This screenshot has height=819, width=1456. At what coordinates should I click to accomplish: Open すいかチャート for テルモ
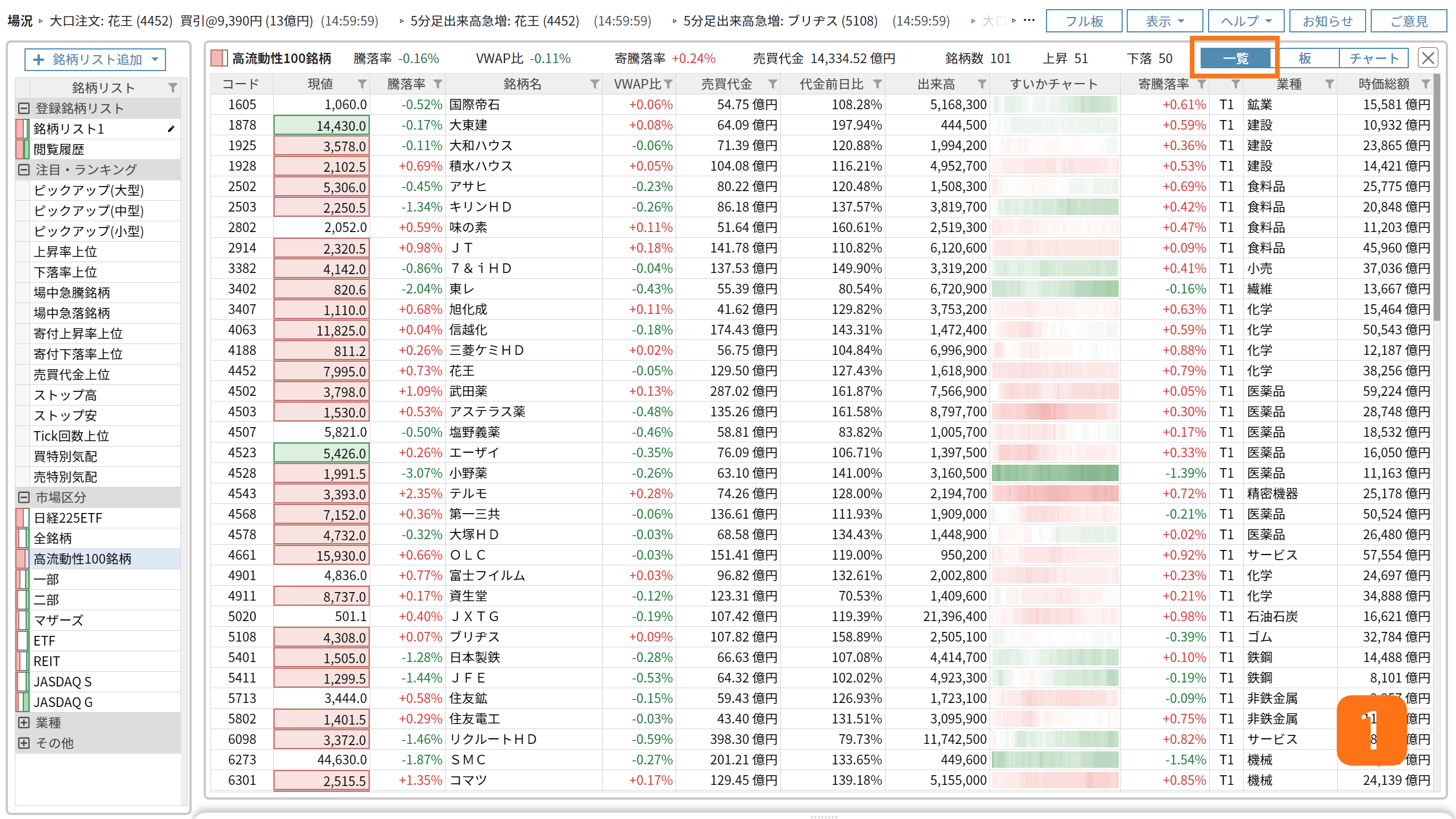1055,494
